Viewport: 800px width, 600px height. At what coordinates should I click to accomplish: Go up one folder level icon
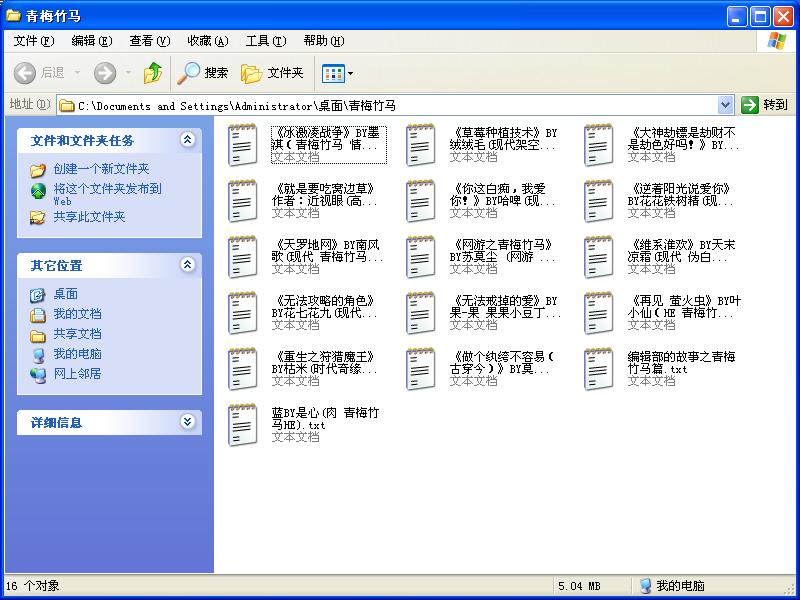click(153, 73)
